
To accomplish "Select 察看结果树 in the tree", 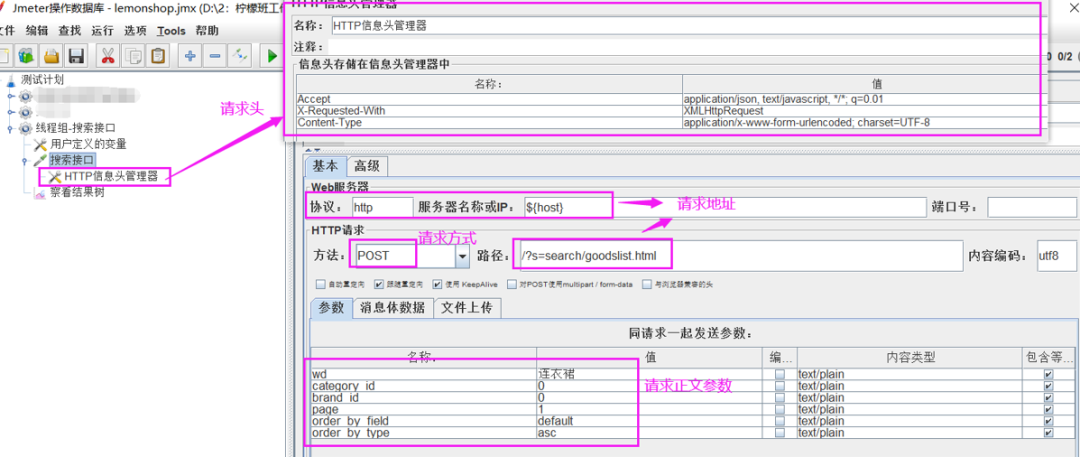I will click(x=76, y=193).
